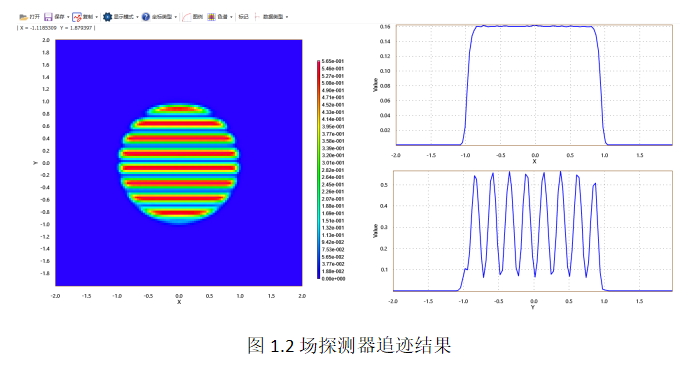698x375 pixels.
Task: Click the Mark (标记) toolbar button
Action: [243, 17]
